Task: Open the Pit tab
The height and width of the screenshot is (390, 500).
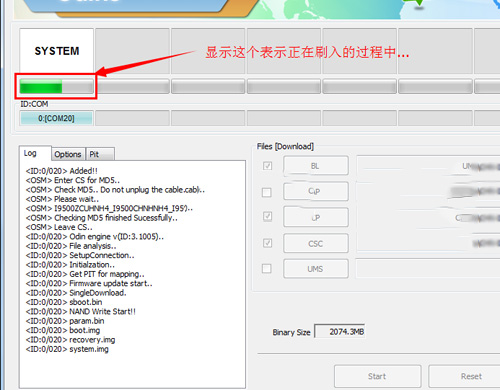Action: (x=100, y=154)
